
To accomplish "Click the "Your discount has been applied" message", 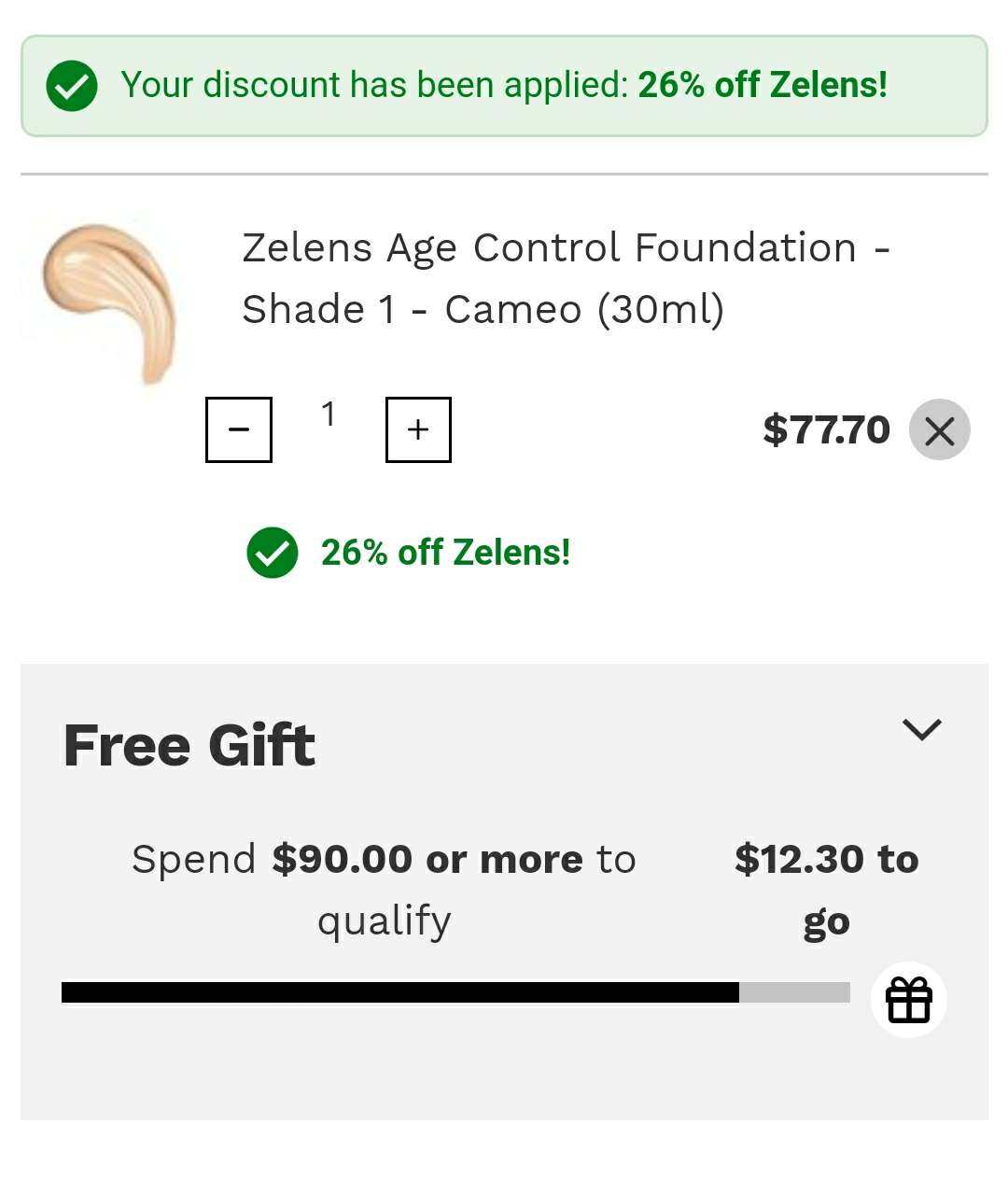I will 375,86.
